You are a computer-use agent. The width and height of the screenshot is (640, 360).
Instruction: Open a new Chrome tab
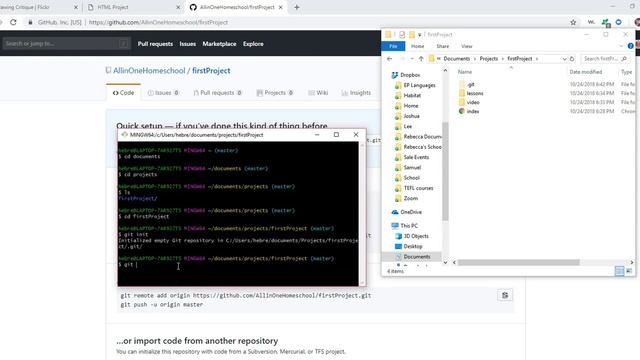297,7
